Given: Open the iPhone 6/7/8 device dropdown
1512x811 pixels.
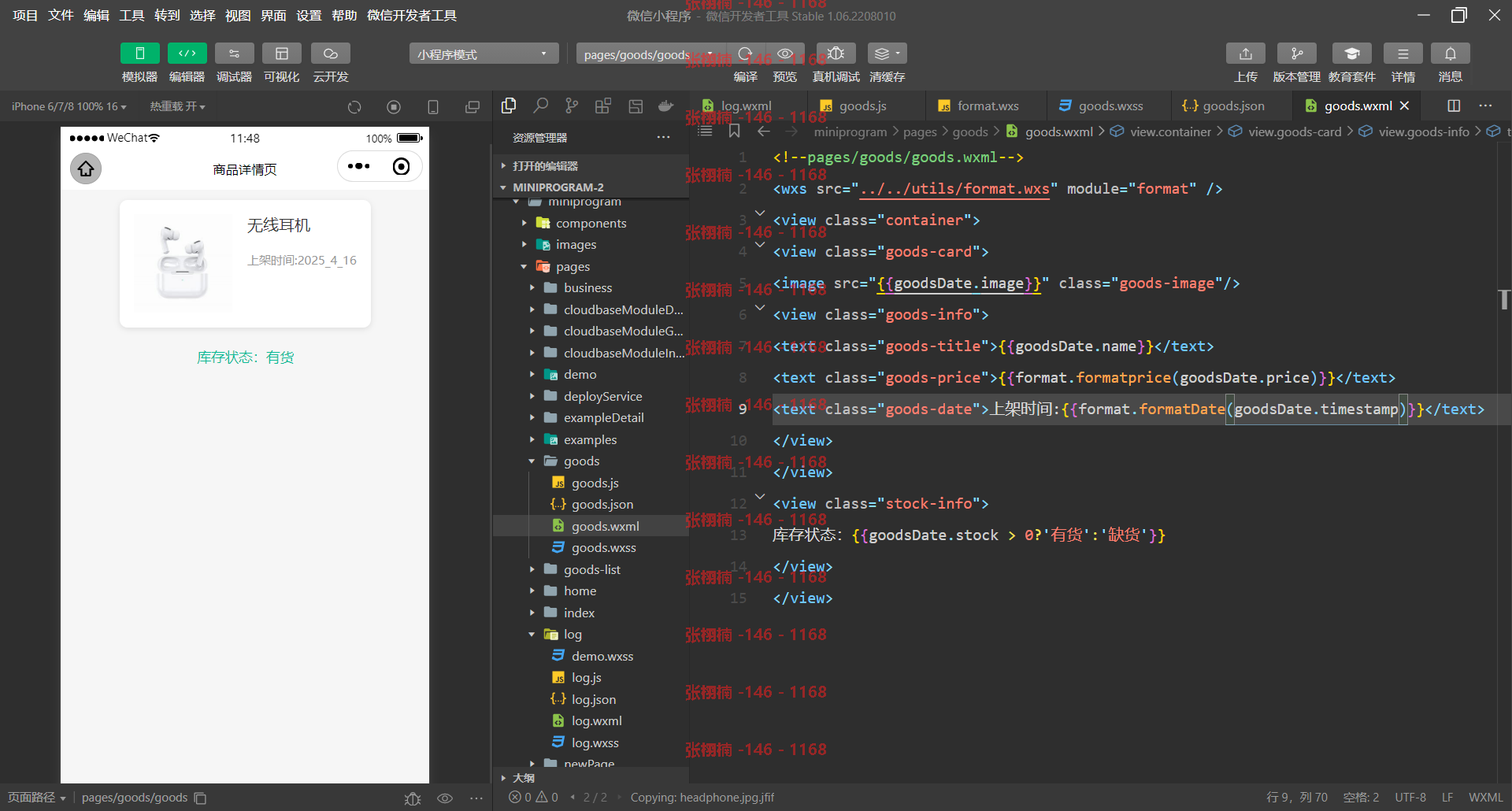Looking at the screenshot, I should pyautogui.click(x=69, y=106).
